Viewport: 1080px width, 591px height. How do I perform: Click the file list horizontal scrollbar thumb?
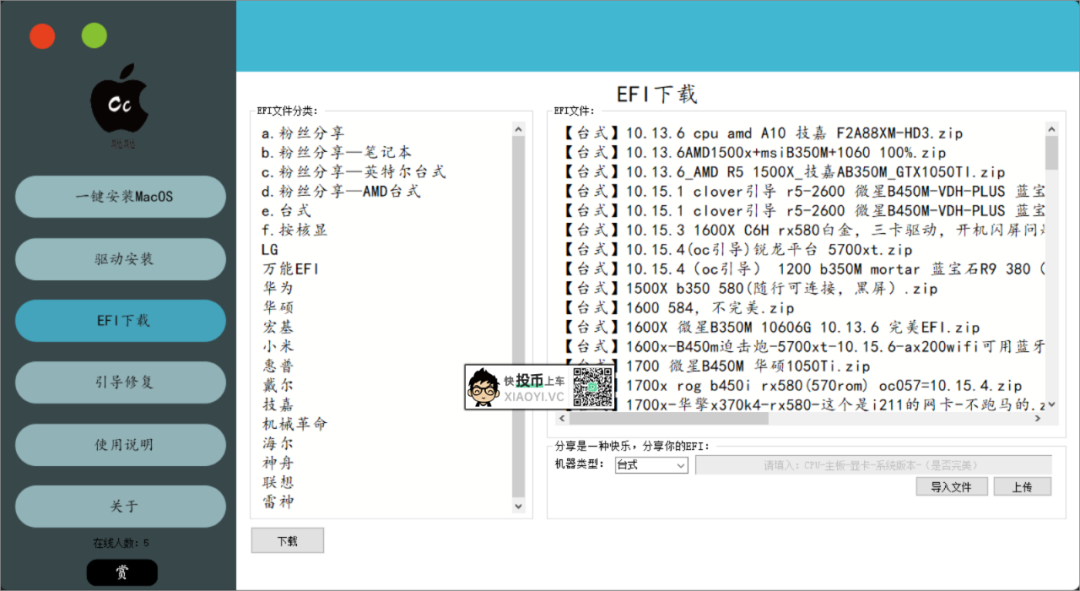pyautogui.click(x=668, y=418)
